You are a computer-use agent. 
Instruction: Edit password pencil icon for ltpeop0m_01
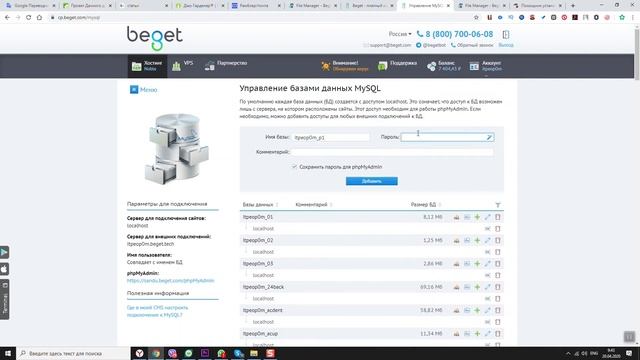[x=488, y=217]
